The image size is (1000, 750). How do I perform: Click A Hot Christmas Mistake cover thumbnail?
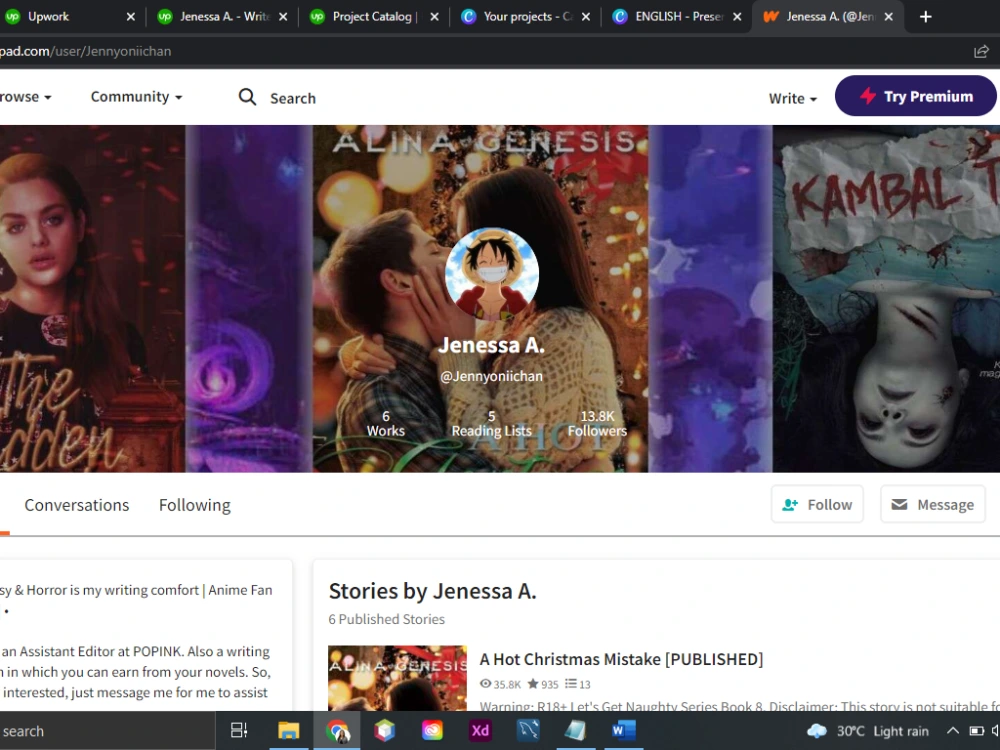click(397, 679)
